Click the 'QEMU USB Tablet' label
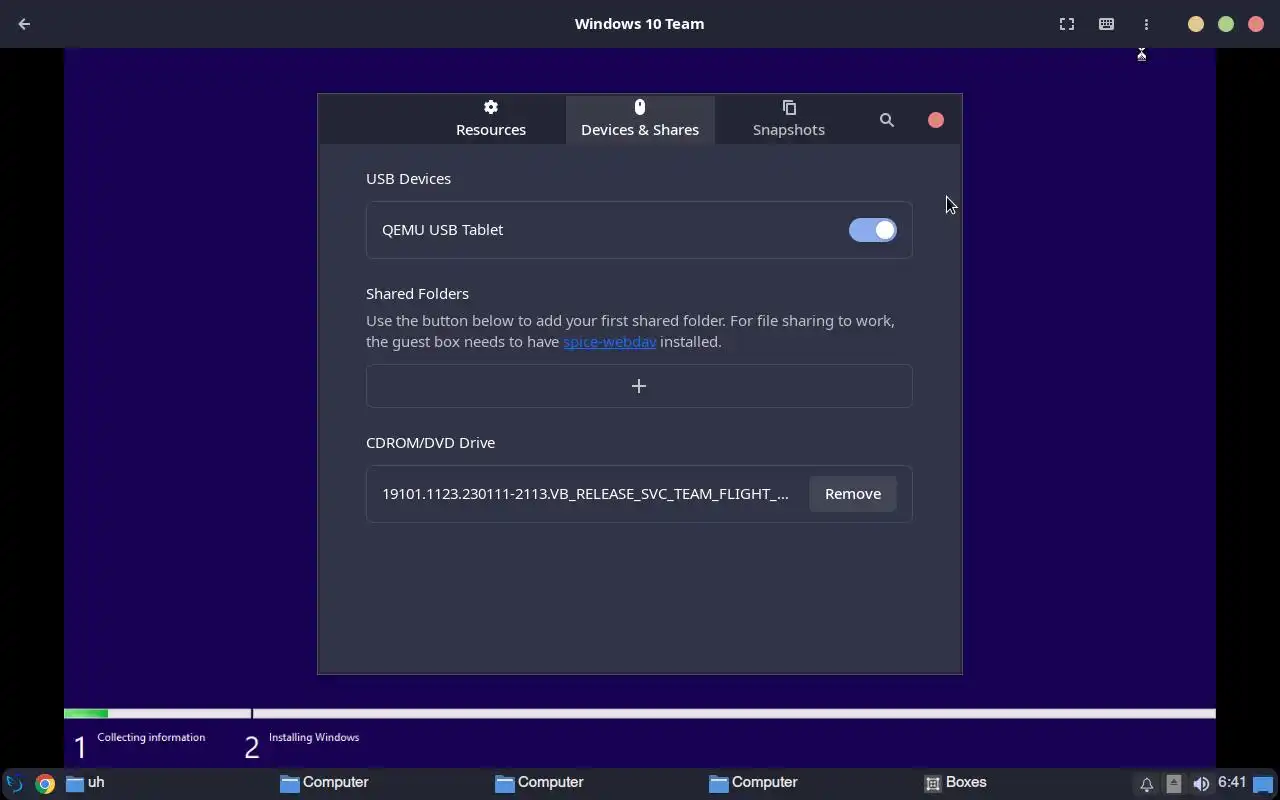The width and height of the screenshot is (1280, 800). tap(442, 230)
